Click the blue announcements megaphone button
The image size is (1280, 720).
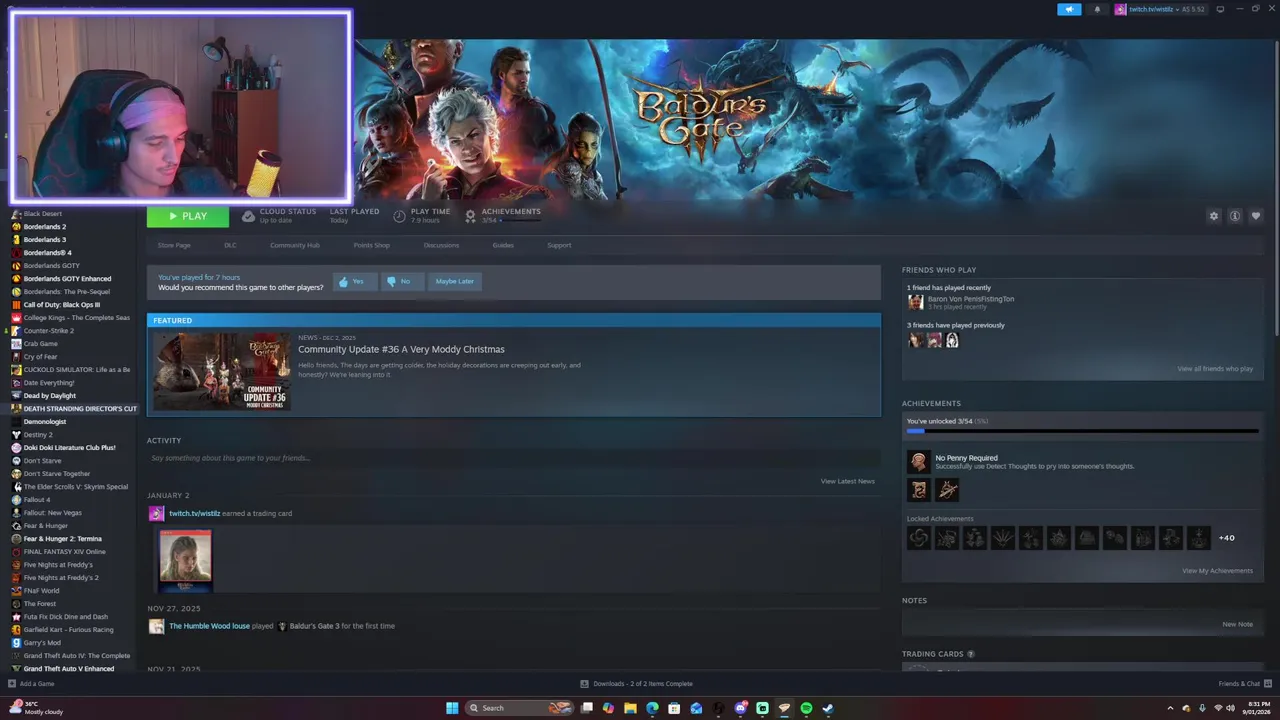click(x=1069, y=9)
